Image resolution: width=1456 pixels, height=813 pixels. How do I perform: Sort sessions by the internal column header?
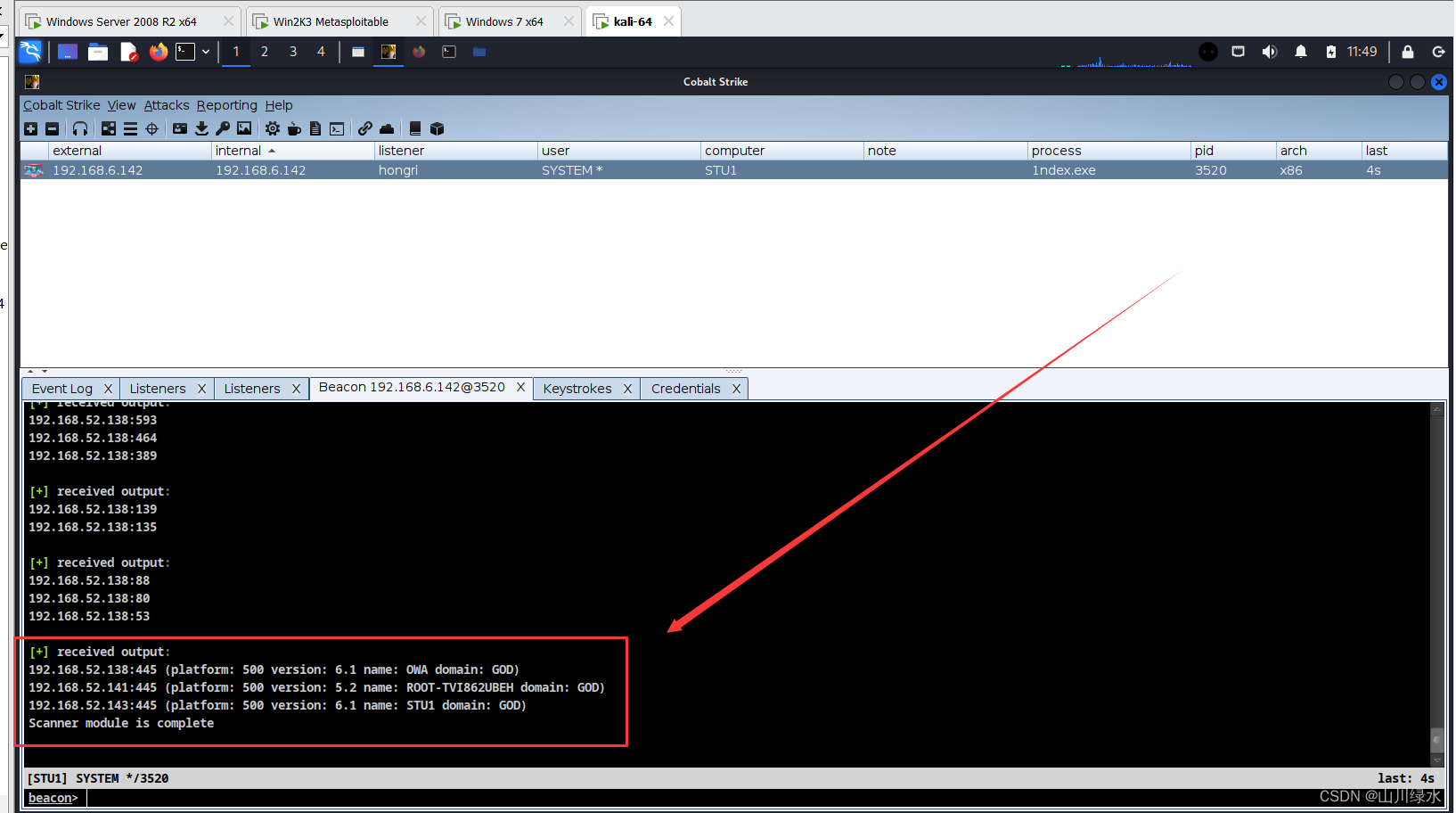point(293,151)
